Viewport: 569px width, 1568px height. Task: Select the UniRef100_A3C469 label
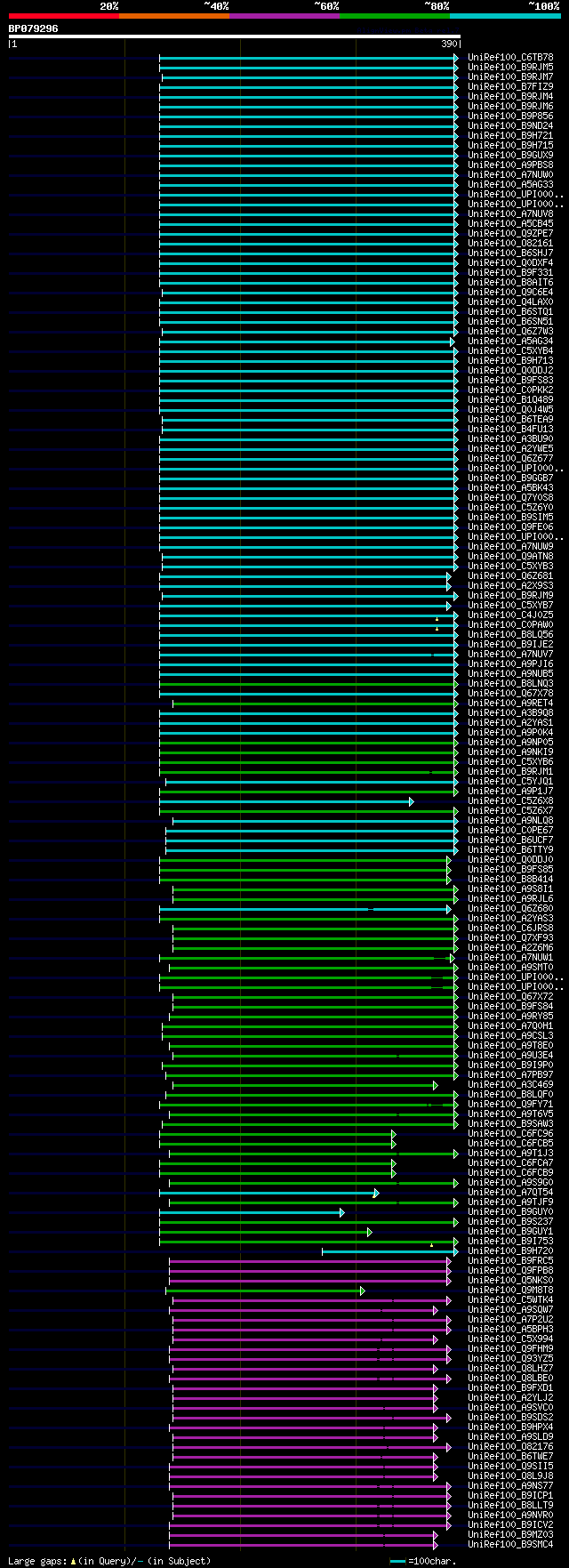pos(510,1084)
